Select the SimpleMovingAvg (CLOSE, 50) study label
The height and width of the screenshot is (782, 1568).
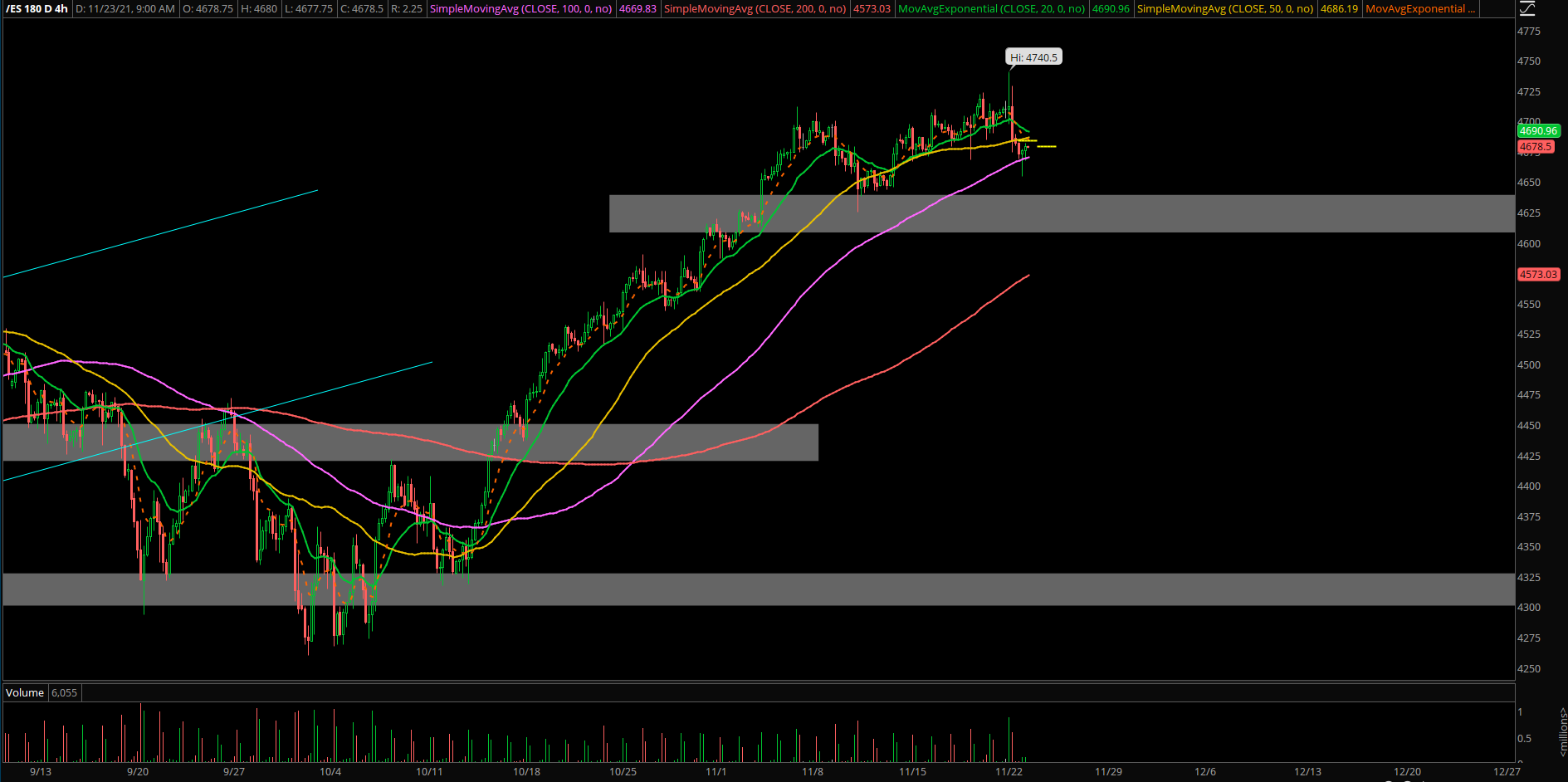tap(1224, 8)
